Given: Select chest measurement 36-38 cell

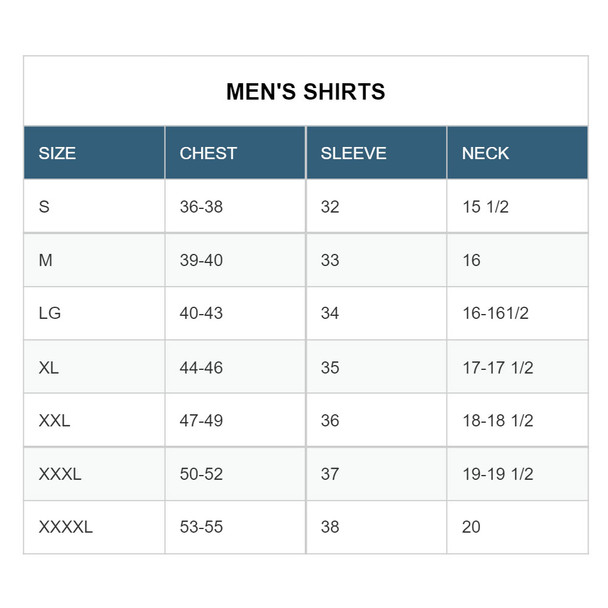Looking at the screenshot, I should pyautogui.click(x=201, y=207).
